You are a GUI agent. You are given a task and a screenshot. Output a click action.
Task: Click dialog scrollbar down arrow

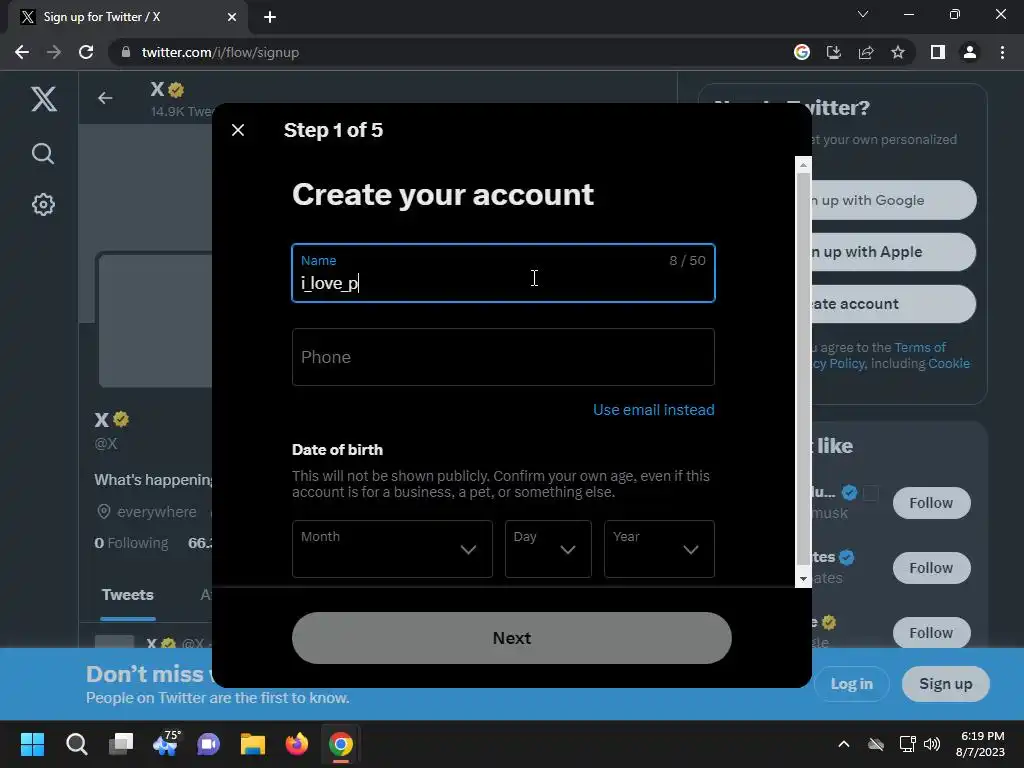[x=803, y=579]
